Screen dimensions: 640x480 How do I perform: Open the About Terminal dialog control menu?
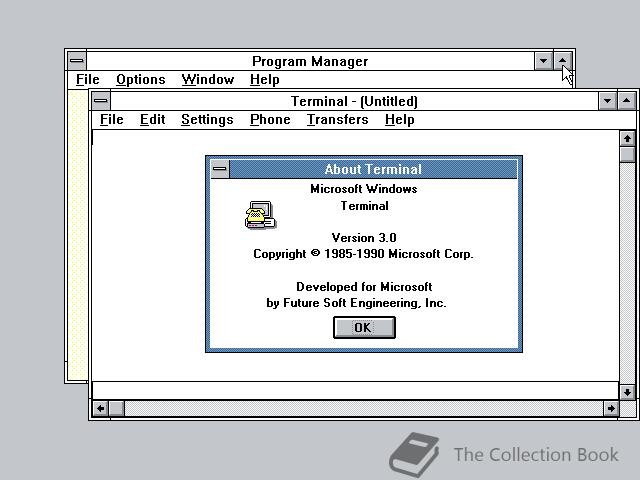(220, 169)
